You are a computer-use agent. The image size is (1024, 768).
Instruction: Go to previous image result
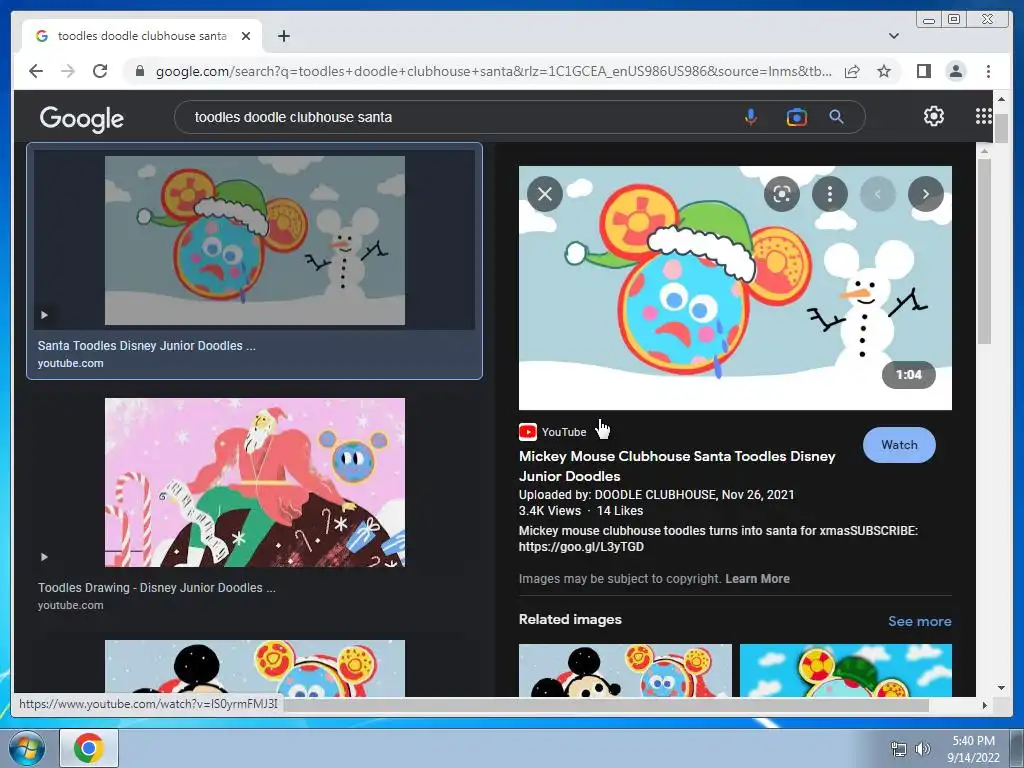(x=878, y=194)
